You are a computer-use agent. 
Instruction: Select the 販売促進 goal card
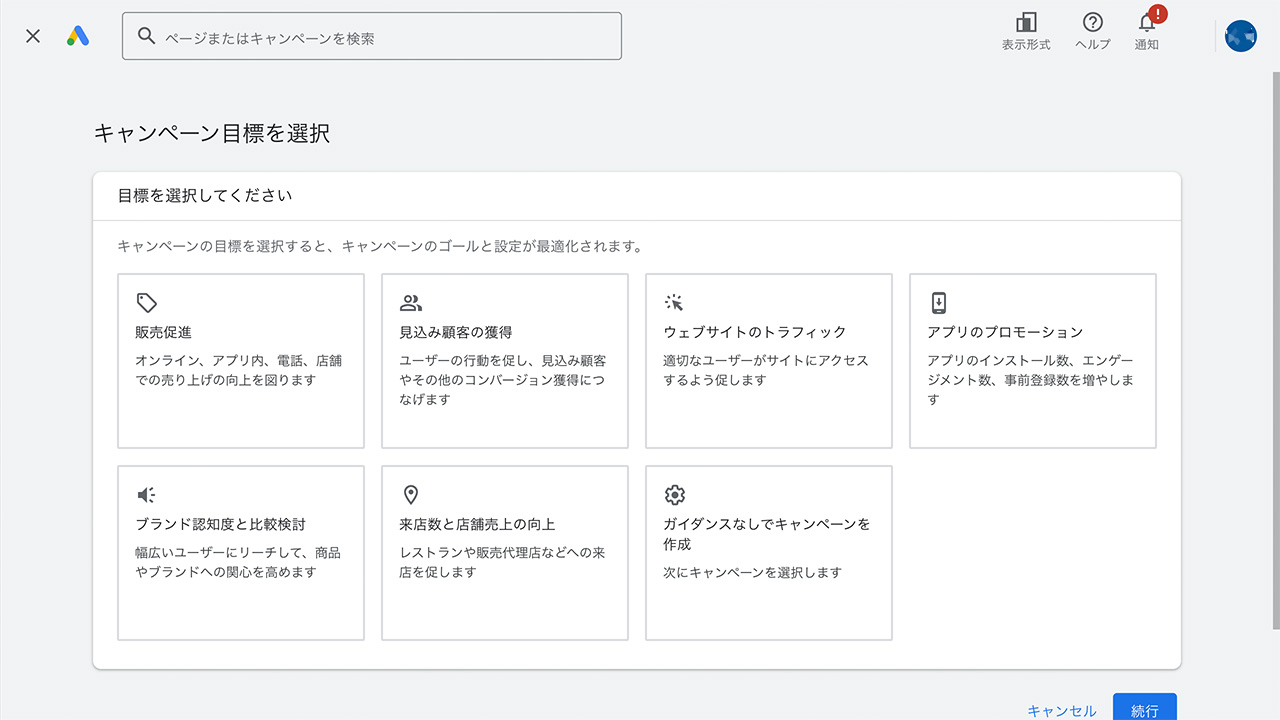pos(240,360)
